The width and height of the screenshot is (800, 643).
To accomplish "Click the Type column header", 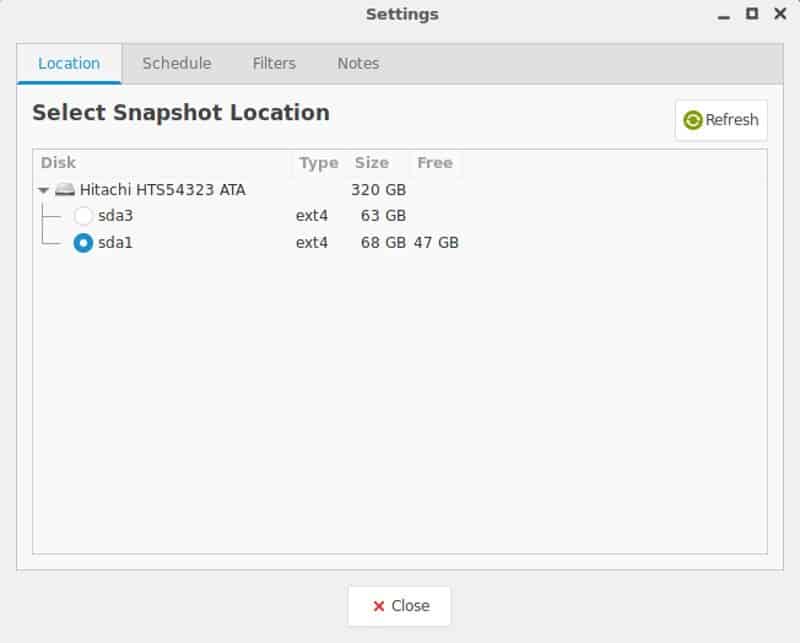I will coord(318,163).
